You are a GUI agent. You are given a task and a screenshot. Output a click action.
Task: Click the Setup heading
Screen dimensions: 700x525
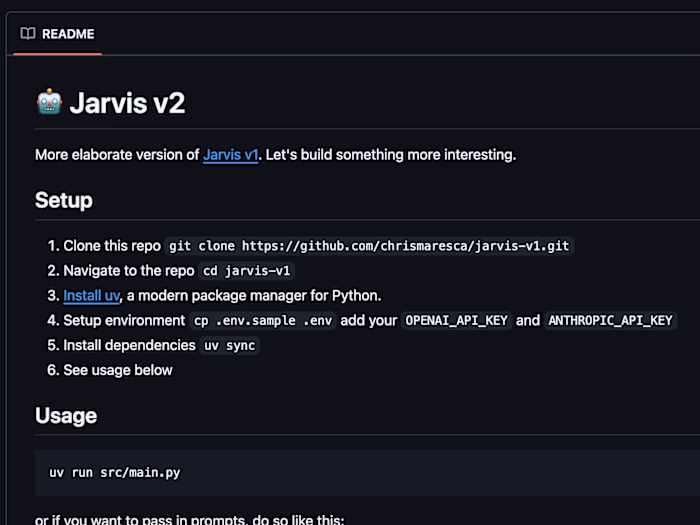(x=64, y=200)
